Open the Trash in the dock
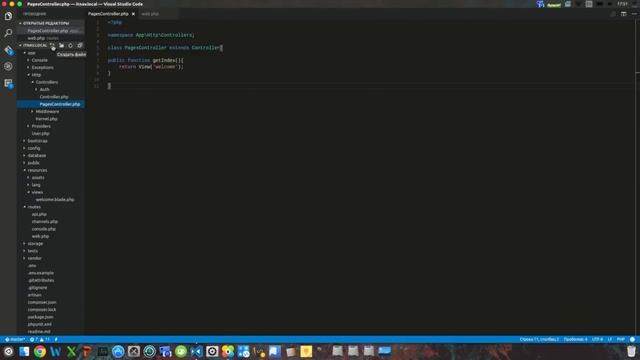This screenshot has width=640, height=360. point(631,351)
